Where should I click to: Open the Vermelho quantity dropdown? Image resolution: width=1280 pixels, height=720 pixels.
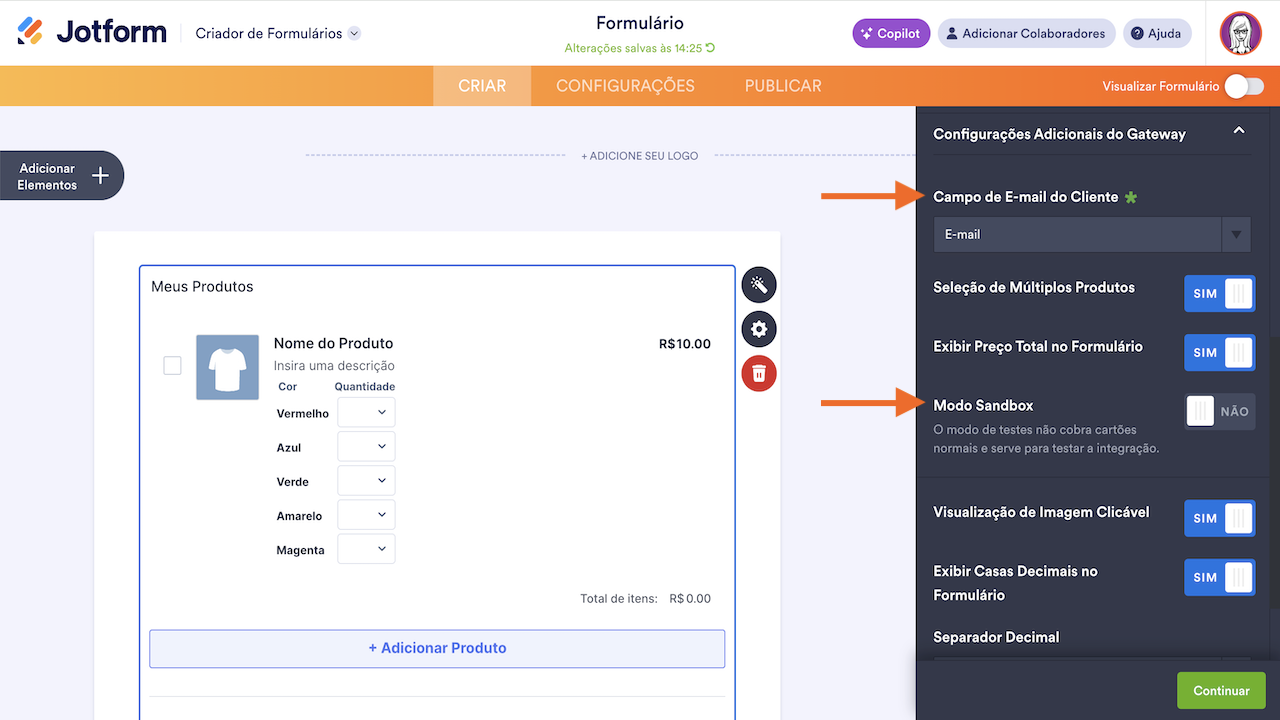click(365, 412)
